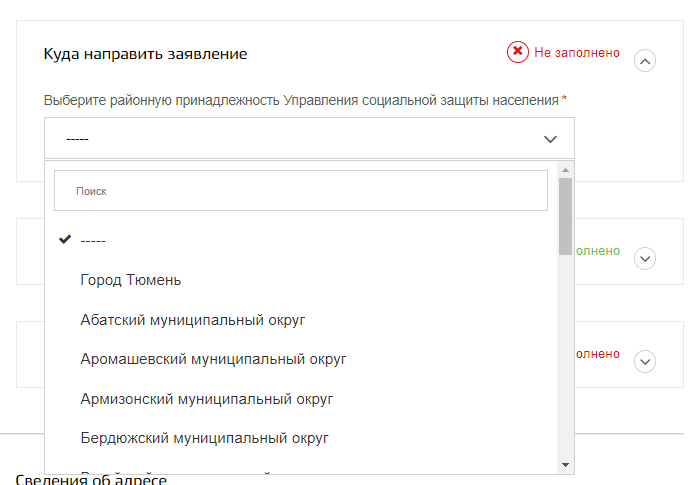Expand the section with the green status
Screen dimensions: 697x485
tap(646, 259)
